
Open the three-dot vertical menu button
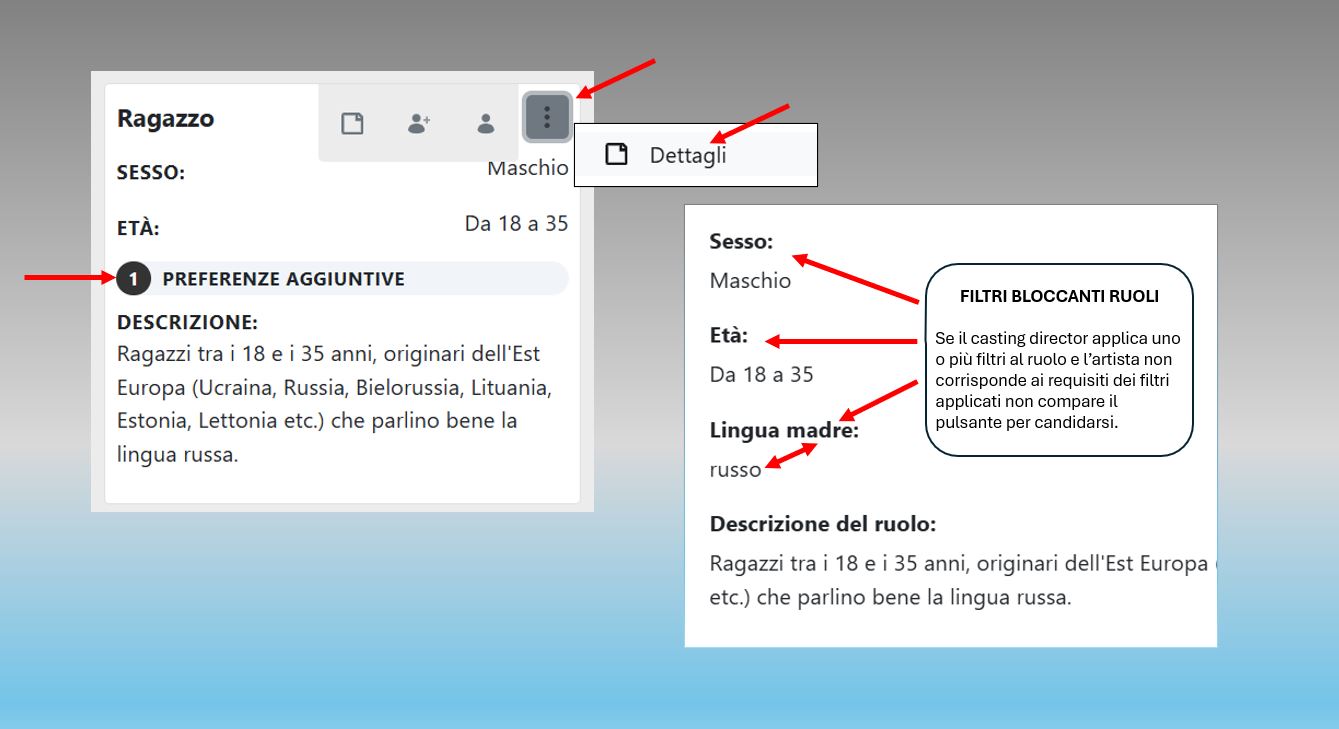[x=547, y=118]
